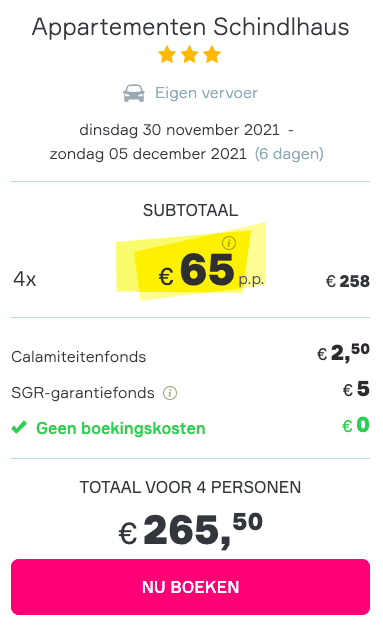This screenshot has width=383, height=627.
Task: Click the €265,50 total price
Action: click(x=191, y=531)
